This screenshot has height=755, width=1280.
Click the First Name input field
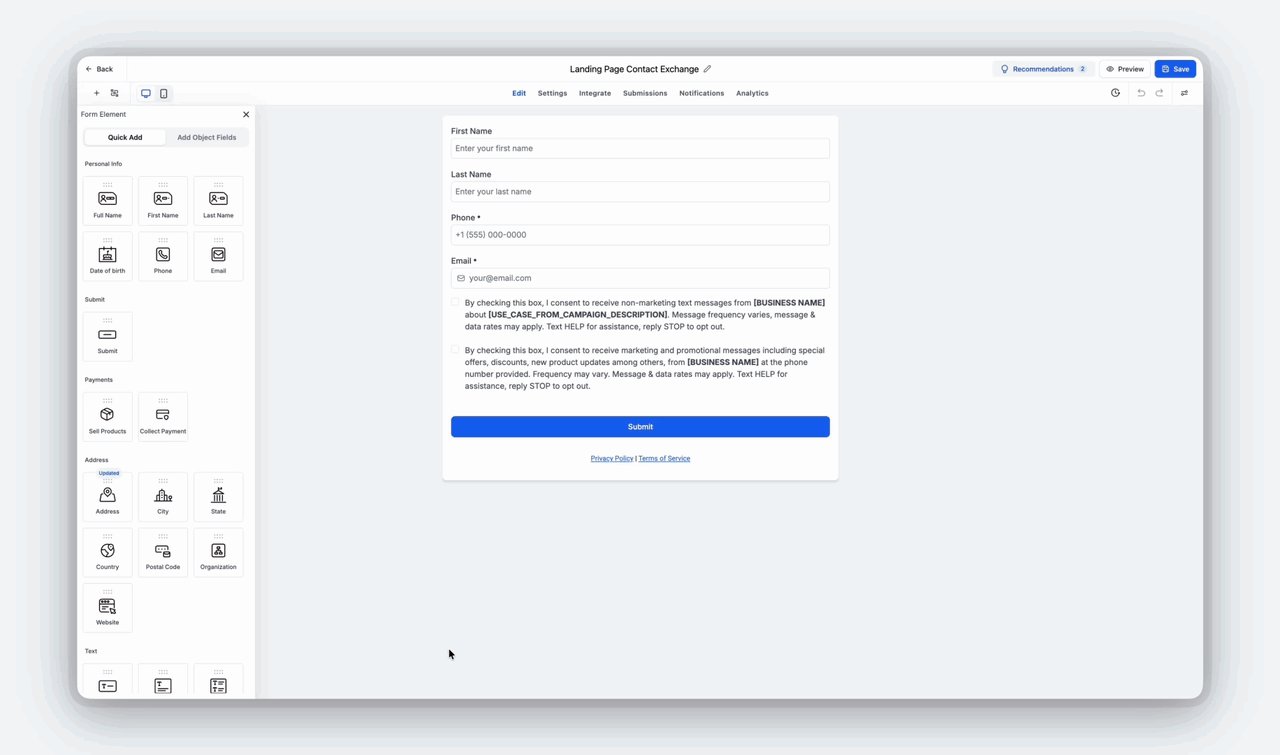[640, 148]
